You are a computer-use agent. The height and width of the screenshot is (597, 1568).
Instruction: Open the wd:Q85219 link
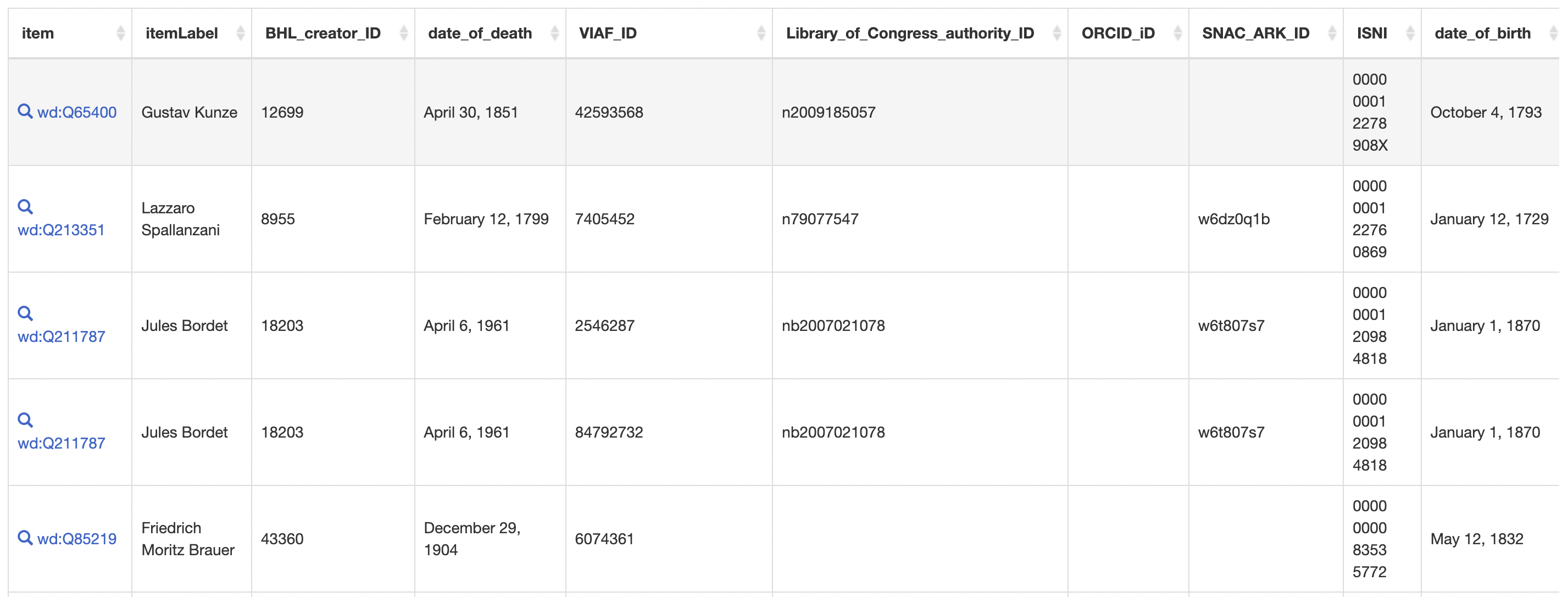[x=77, y=539]
